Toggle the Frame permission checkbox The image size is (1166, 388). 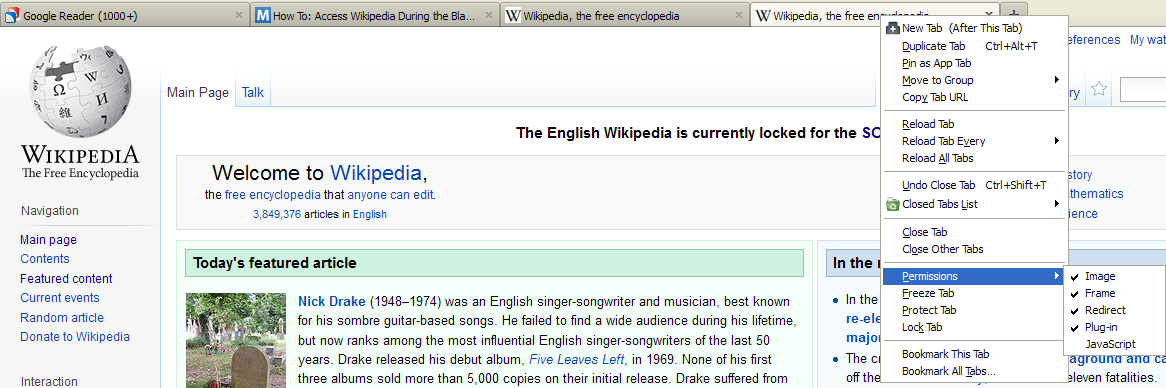coord(1114,294)
